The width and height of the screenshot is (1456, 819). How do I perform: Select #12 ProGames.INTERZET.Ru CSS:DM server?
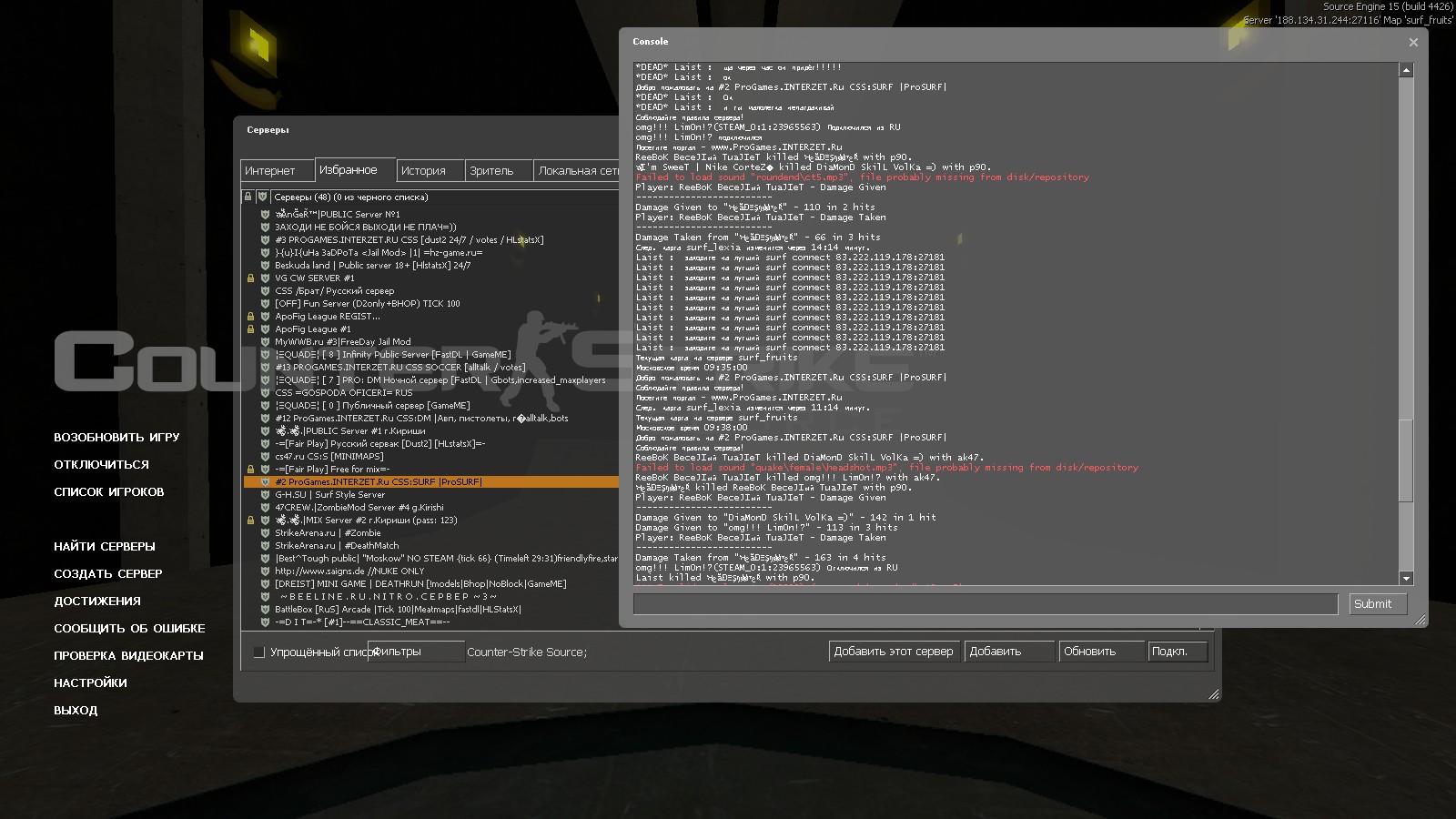tap(431, 419)
